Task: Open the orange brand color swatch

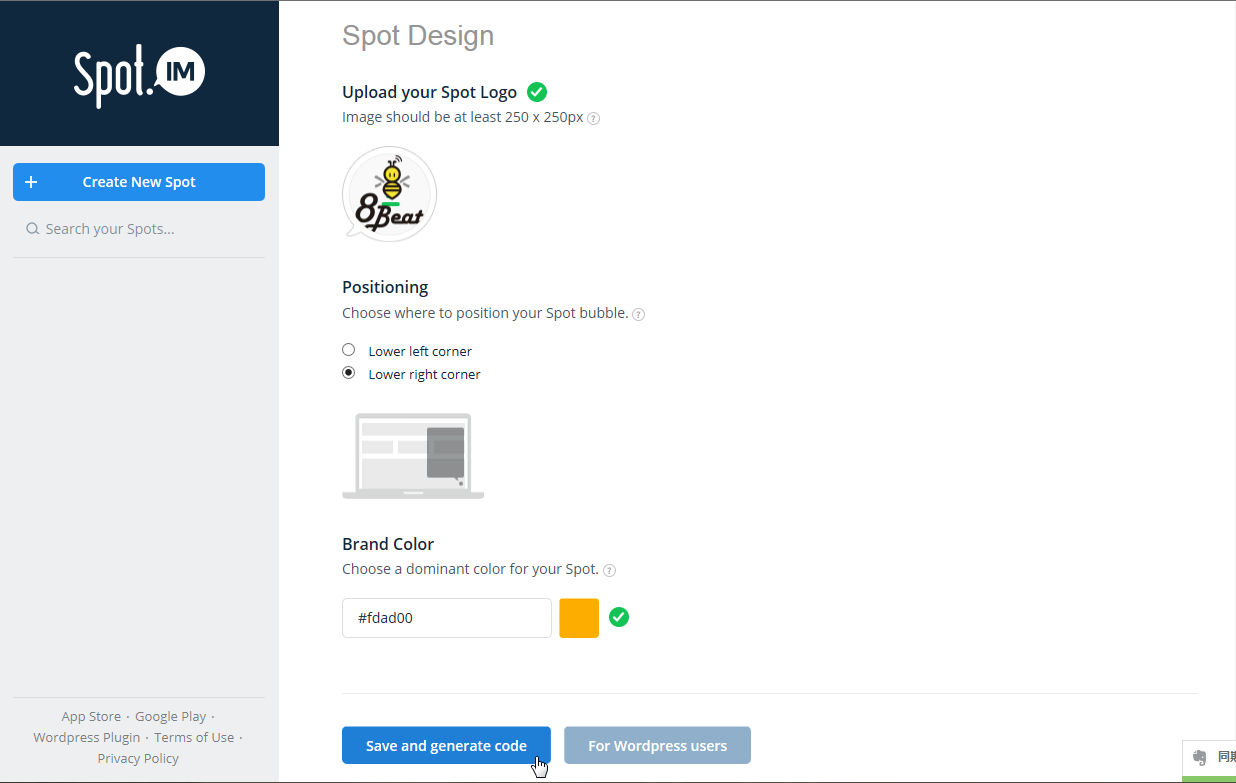Action: [579, 618]
